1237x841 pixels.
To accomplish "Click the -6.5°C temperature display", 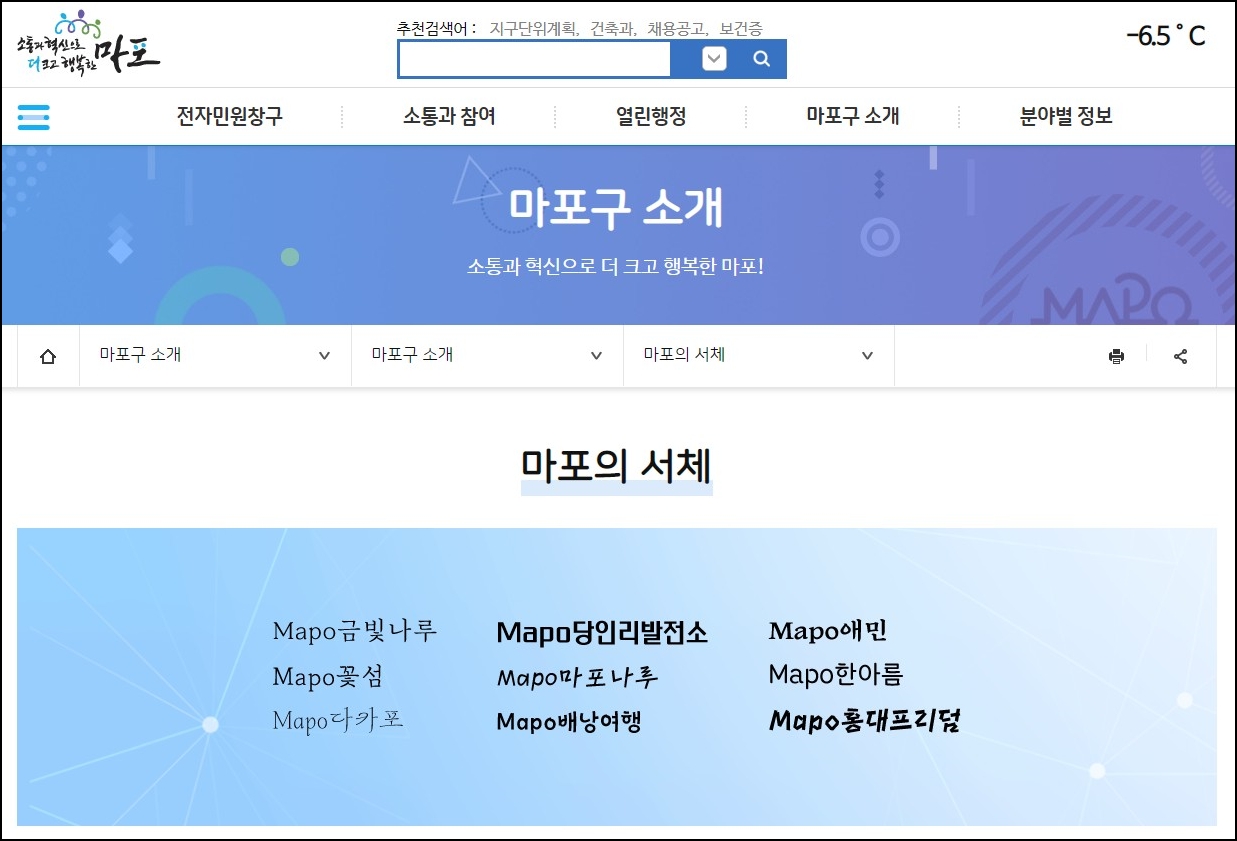I will point(1166,36).
